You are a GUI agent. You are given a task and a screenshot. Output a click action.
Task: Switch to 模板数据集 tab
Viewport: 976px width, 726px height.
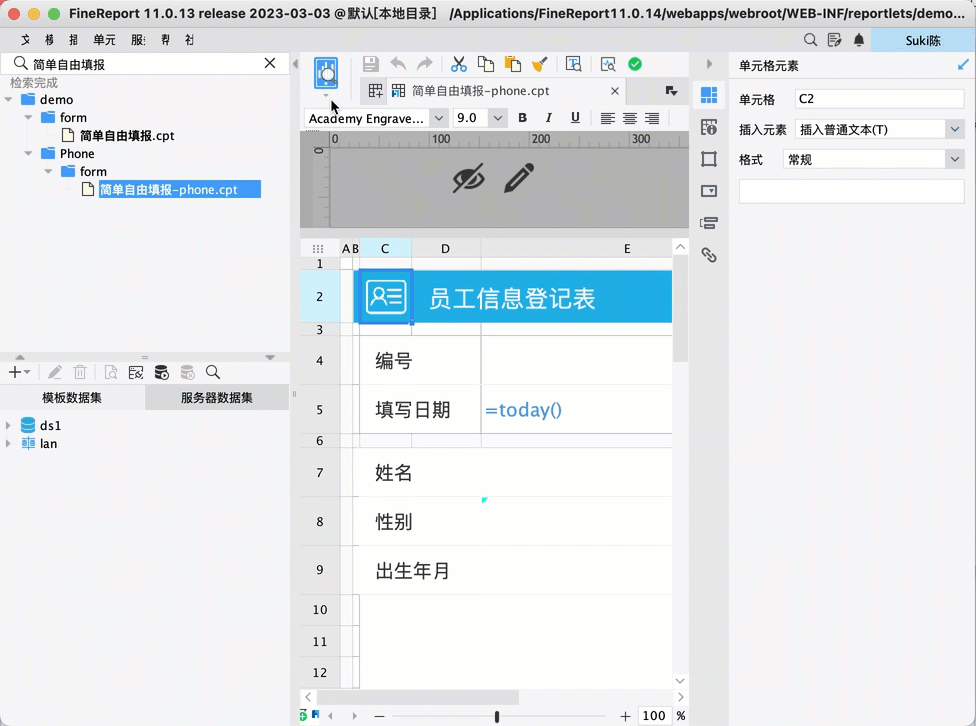pos(72,398)
